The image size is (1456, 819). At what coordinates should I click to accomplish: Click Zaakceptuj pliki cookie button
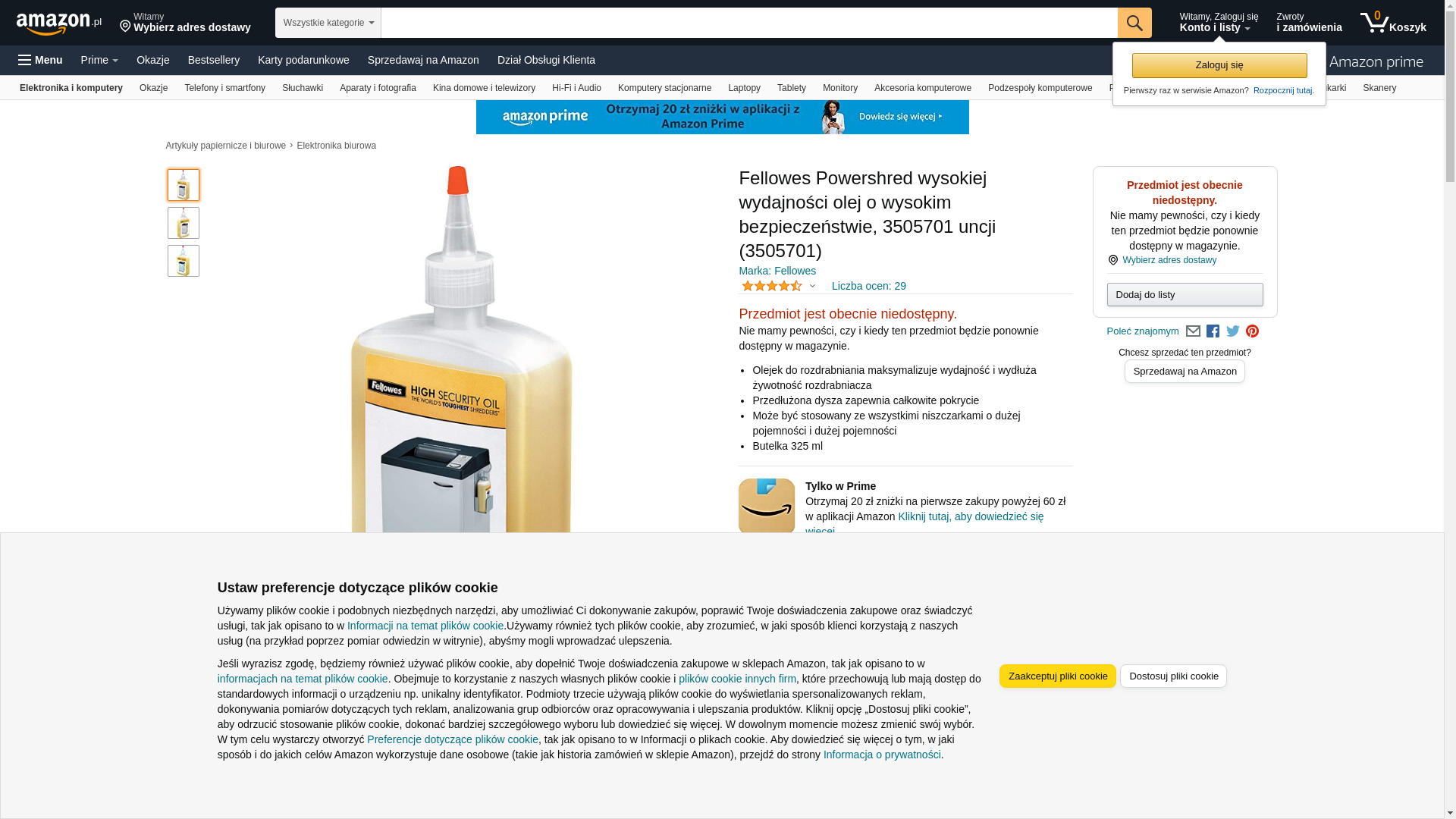[1057, 676]
